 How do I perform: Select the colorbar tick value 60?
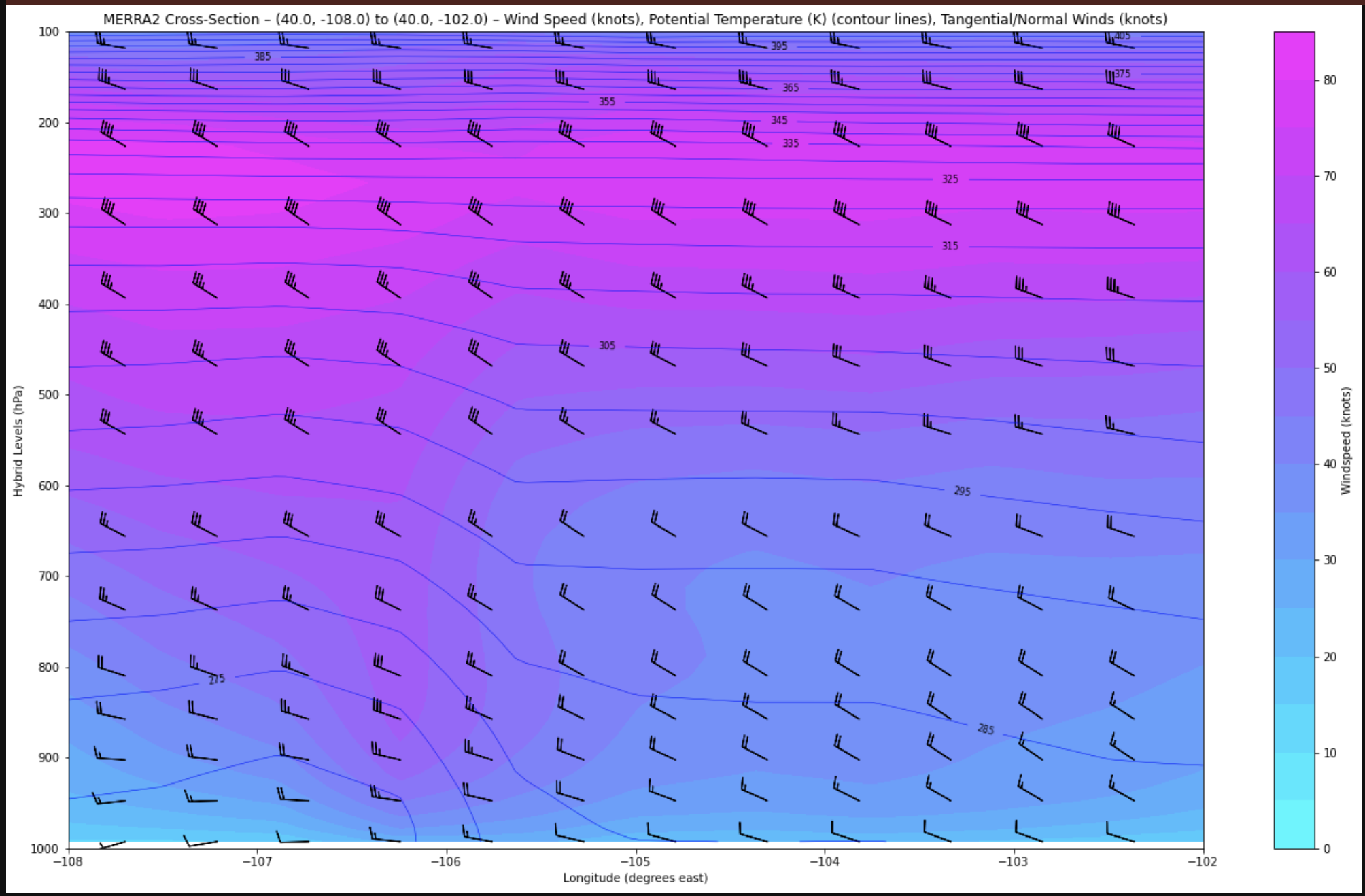tap(1330, 272)
